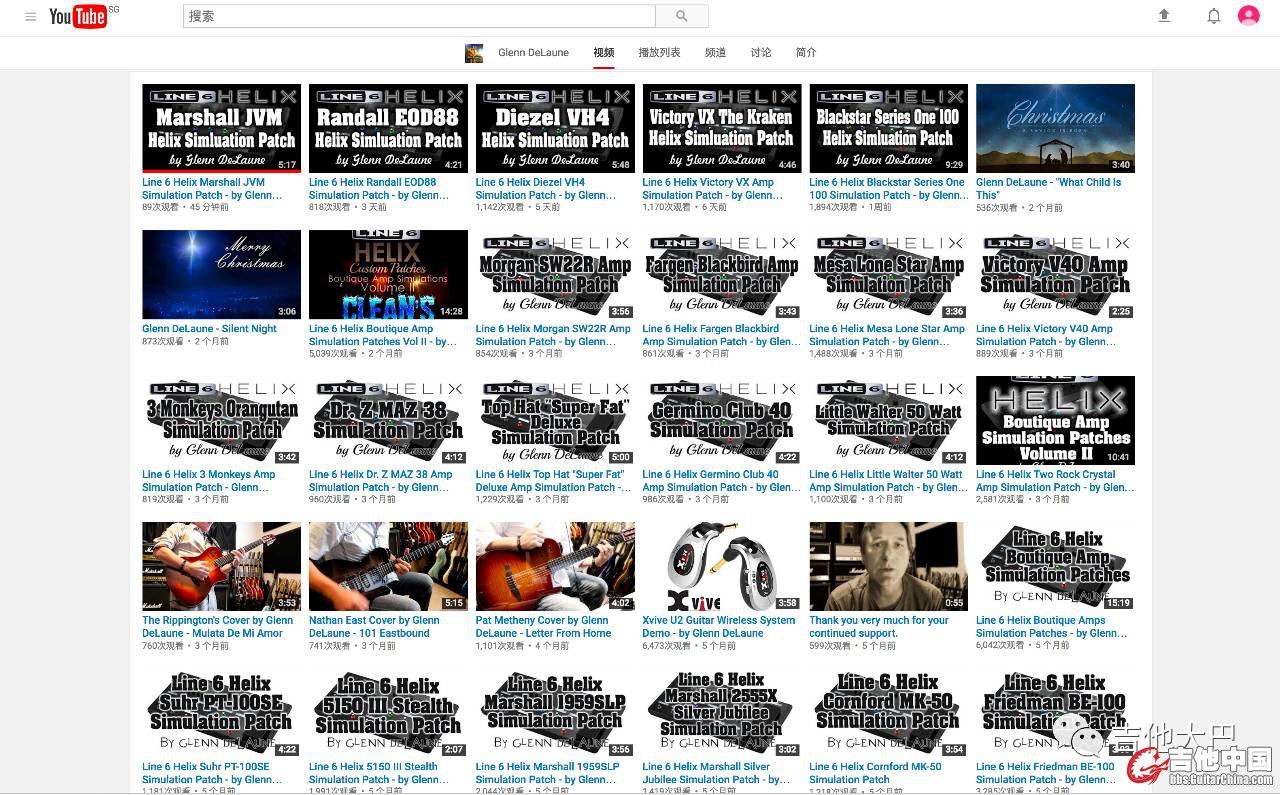Switch to the 播放列表 tab
The width and height of the screenshot is (1280, 795).
click(x=659, y=53)
